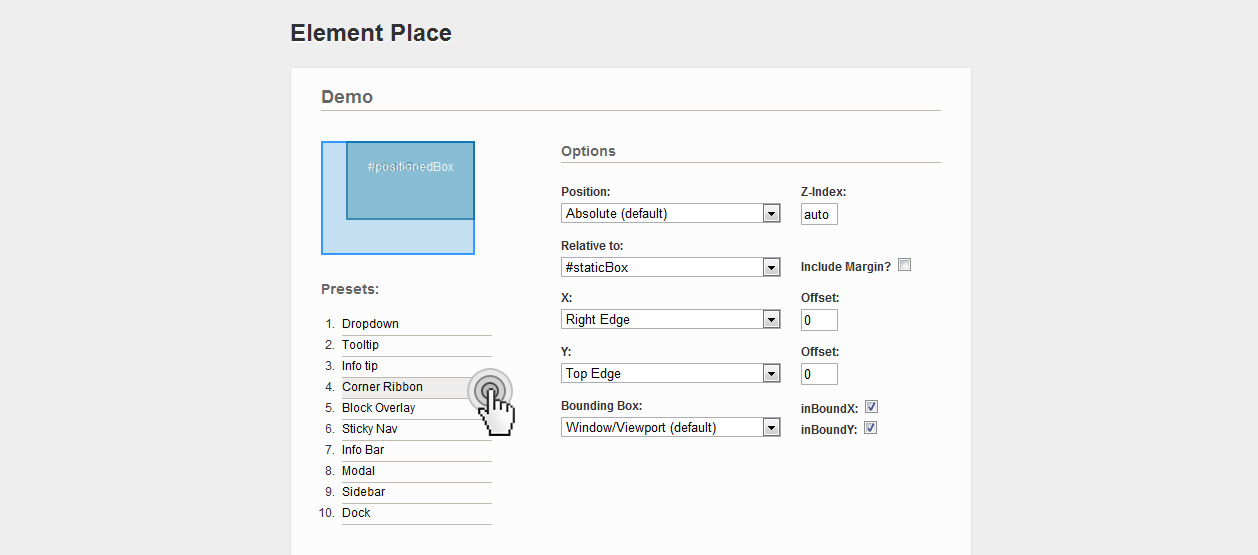Select the Dropdown preset
Image resolution: width=1258 pixels, height=555 pixels.
[370, 324]
